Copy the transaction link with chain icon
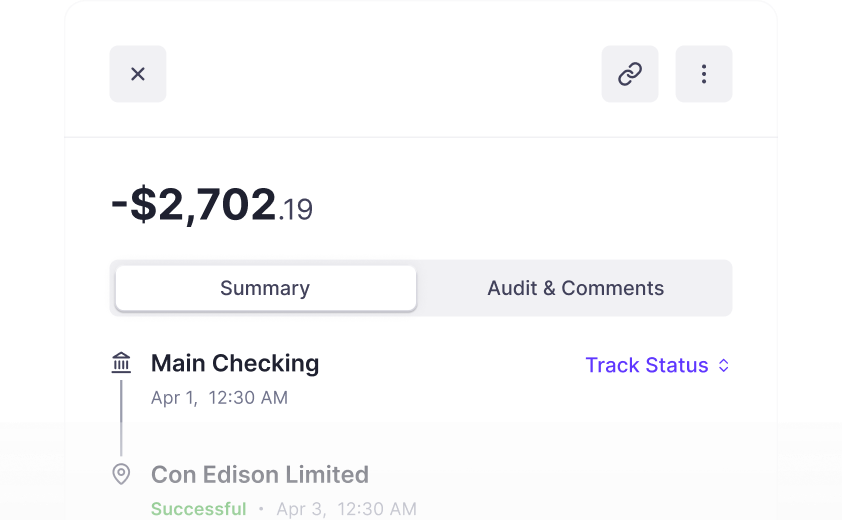This screenshot has width=842, height=520. pyautogui.click(x=630, y=74)
